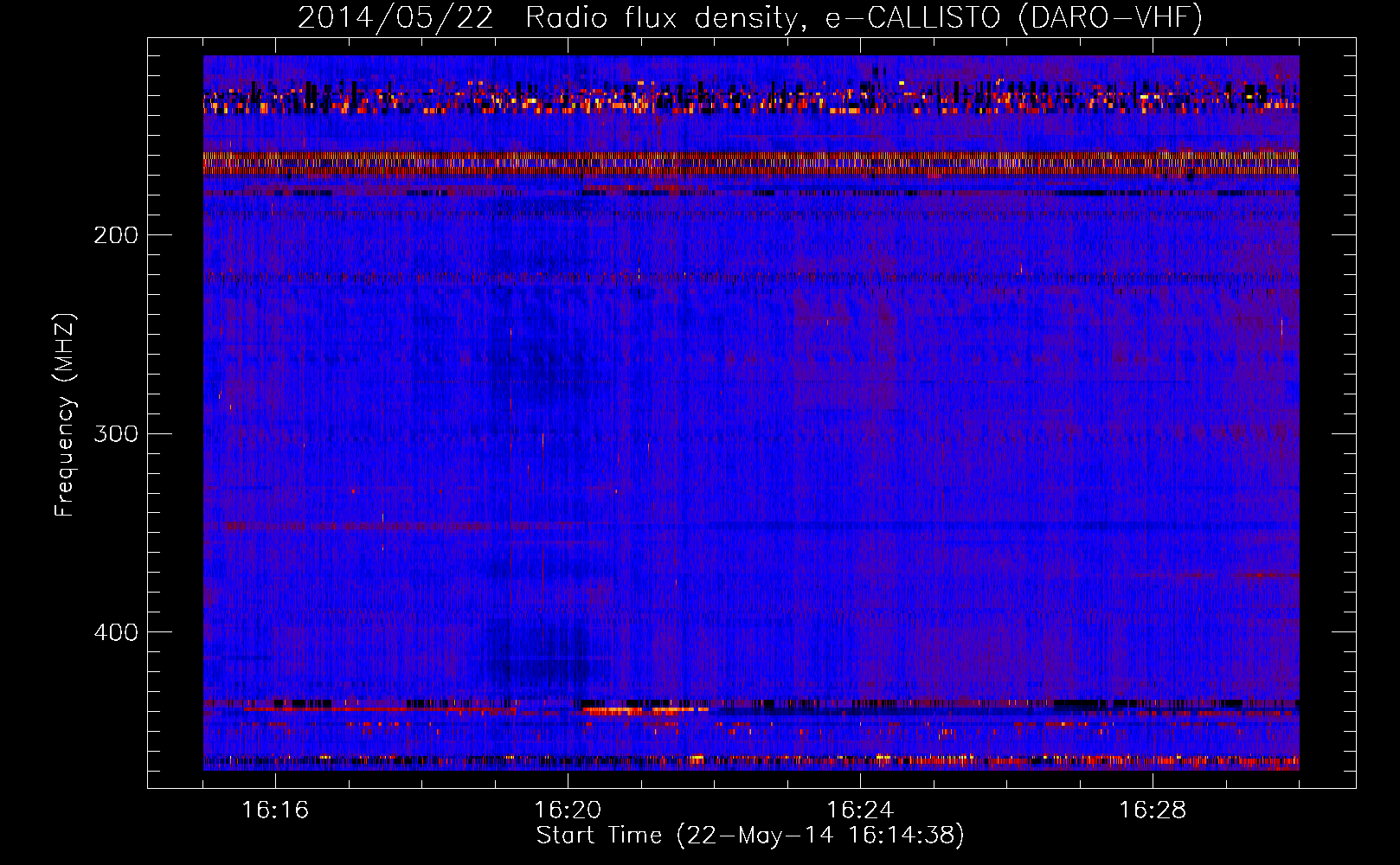The width and height of the screenshot is (1400, 865).
Task: Click the 16:24 time tick label
Action: pos(860,811)
